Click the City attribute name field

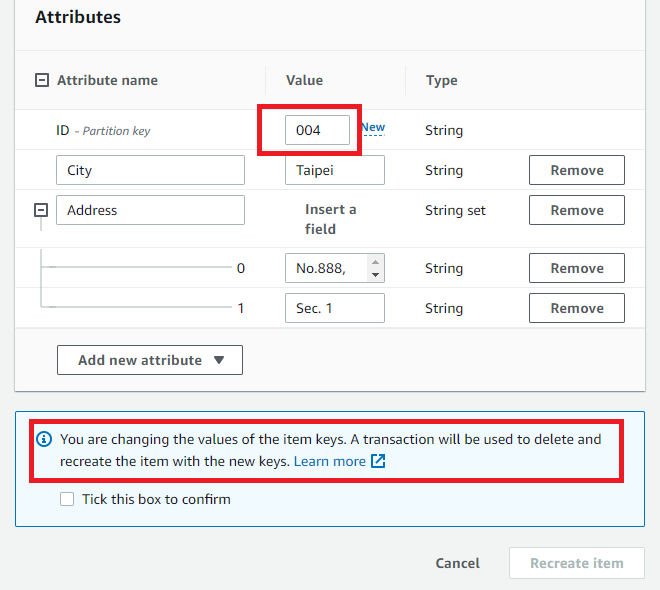point(150,170)
